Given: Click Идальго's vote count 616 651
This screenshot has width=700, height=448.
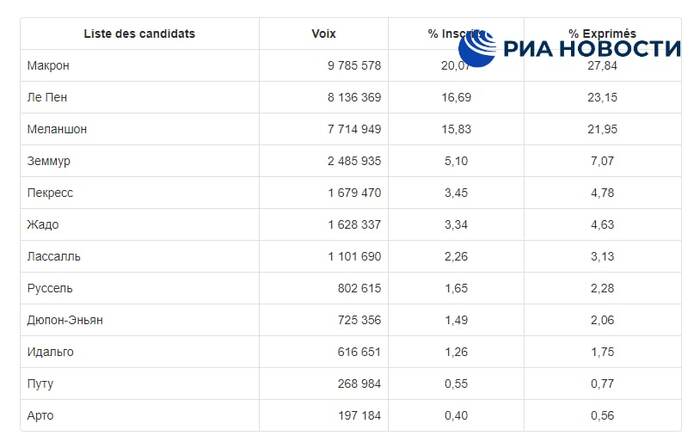Looking at the screenshot, I should (x=357, y=352).
